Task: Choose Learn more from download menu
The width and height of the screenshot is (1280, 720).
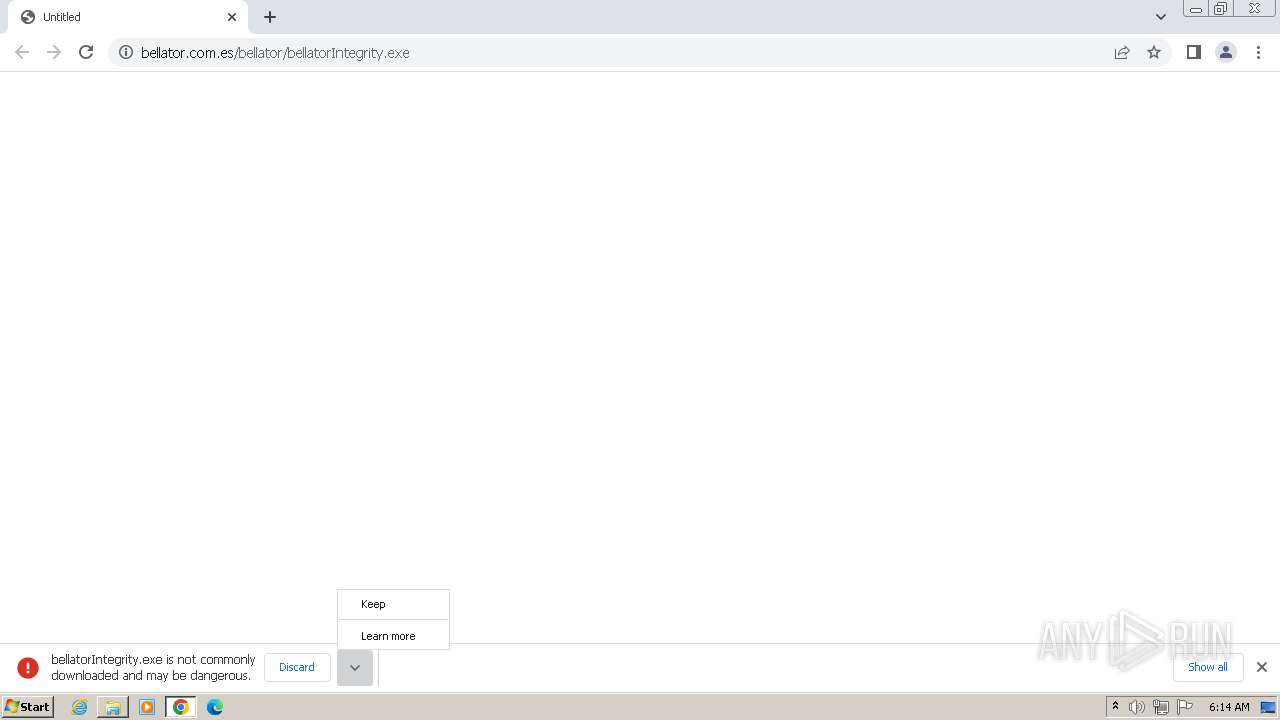Action: [x=393, y=636]
